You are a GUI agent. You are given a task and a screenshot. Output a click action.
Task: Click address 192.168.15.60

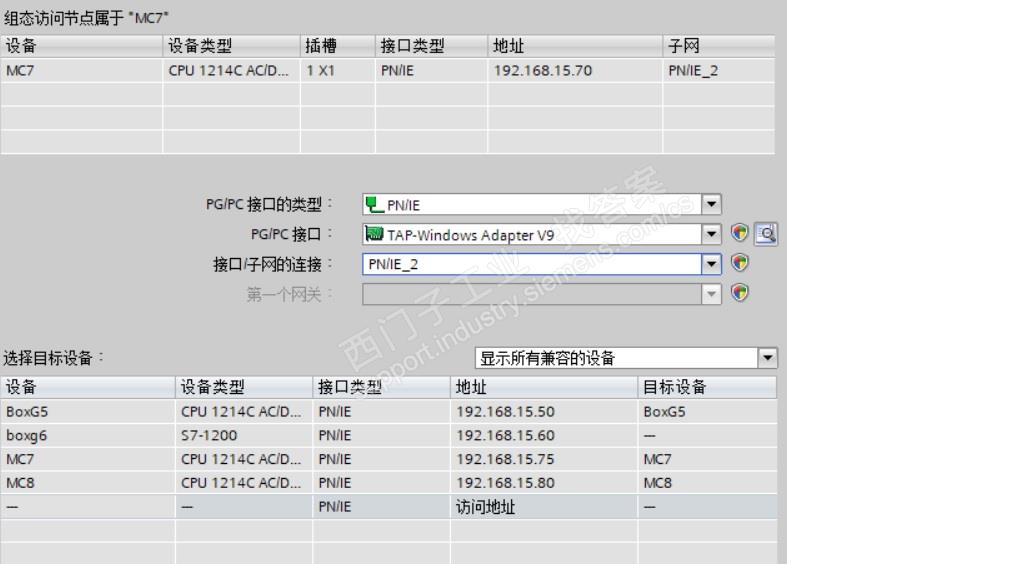(505, 435)
